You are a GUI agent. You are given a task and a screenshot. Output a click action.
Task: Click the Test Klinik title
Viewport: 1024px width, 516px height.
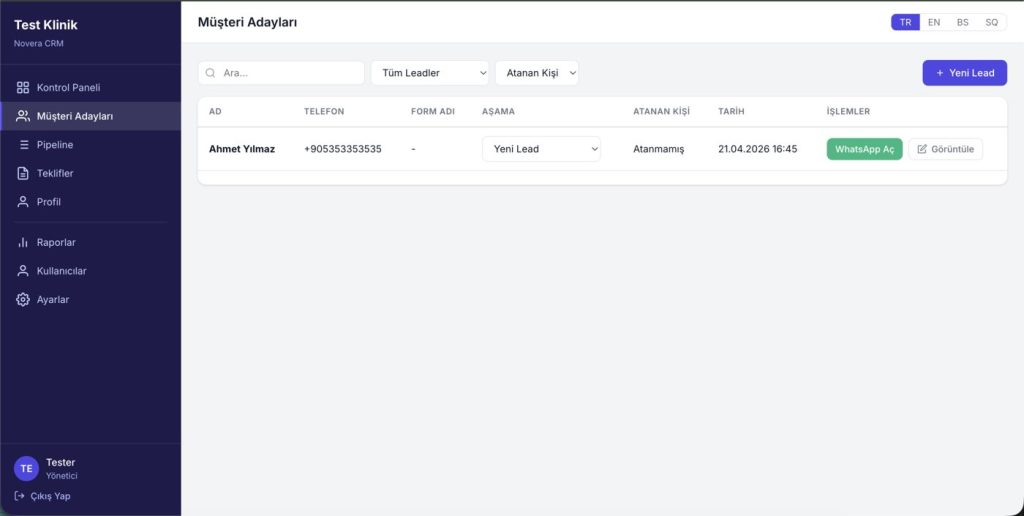click(x=46, y=25)
